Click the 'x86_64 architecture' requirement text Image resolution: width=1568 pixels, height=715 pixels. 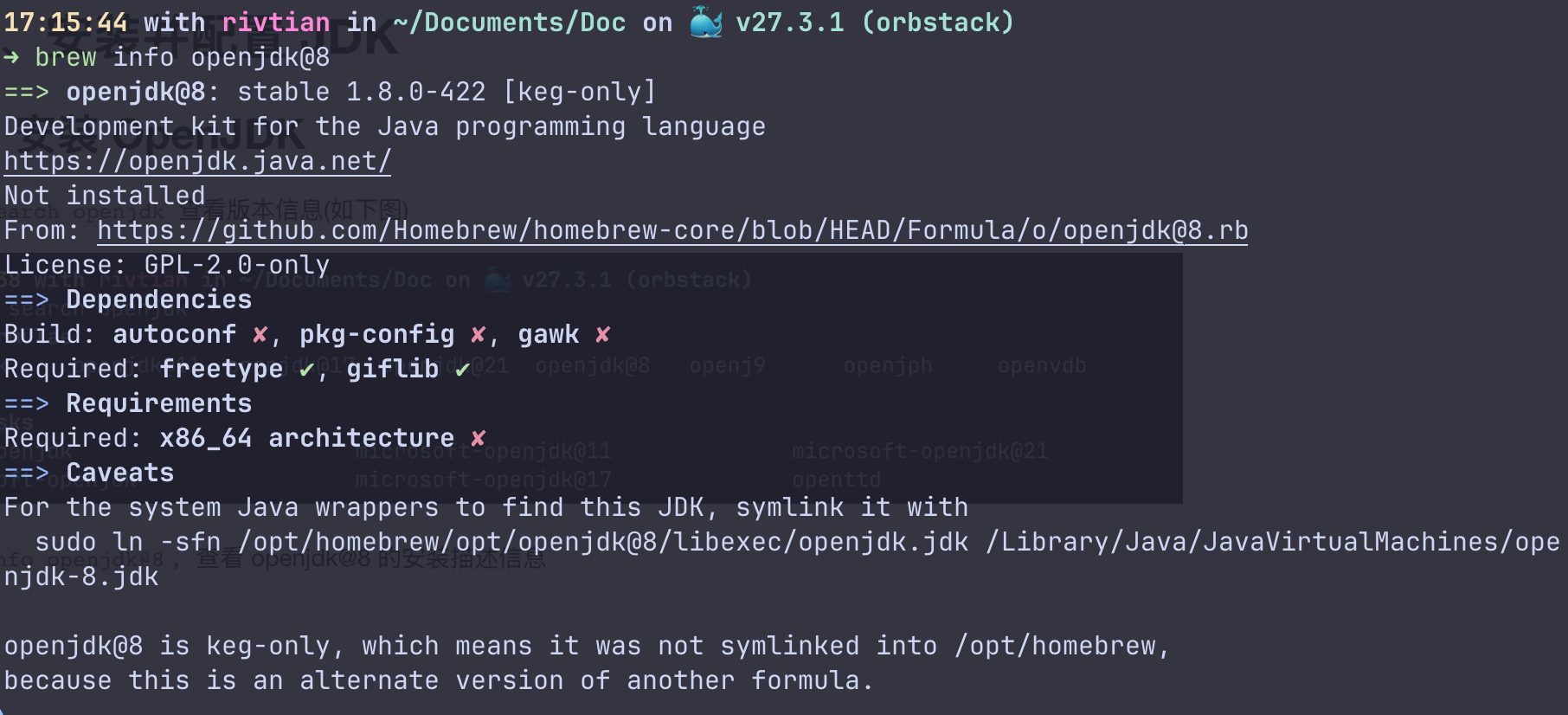pyautogui.click(x=307, y=438)
